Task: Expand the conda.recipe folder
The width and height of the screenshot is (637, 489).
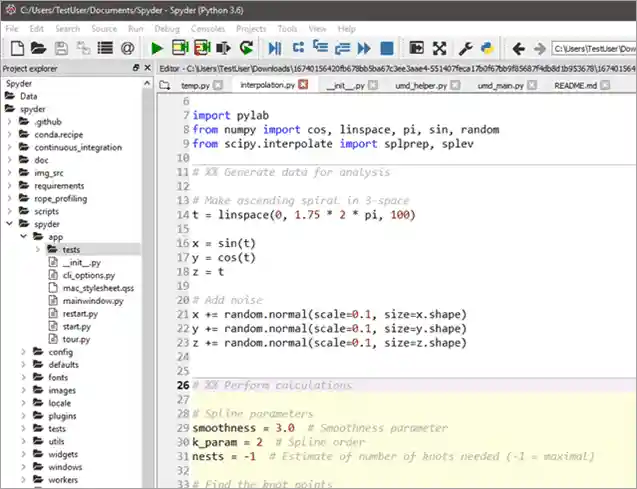Action: 10,135
